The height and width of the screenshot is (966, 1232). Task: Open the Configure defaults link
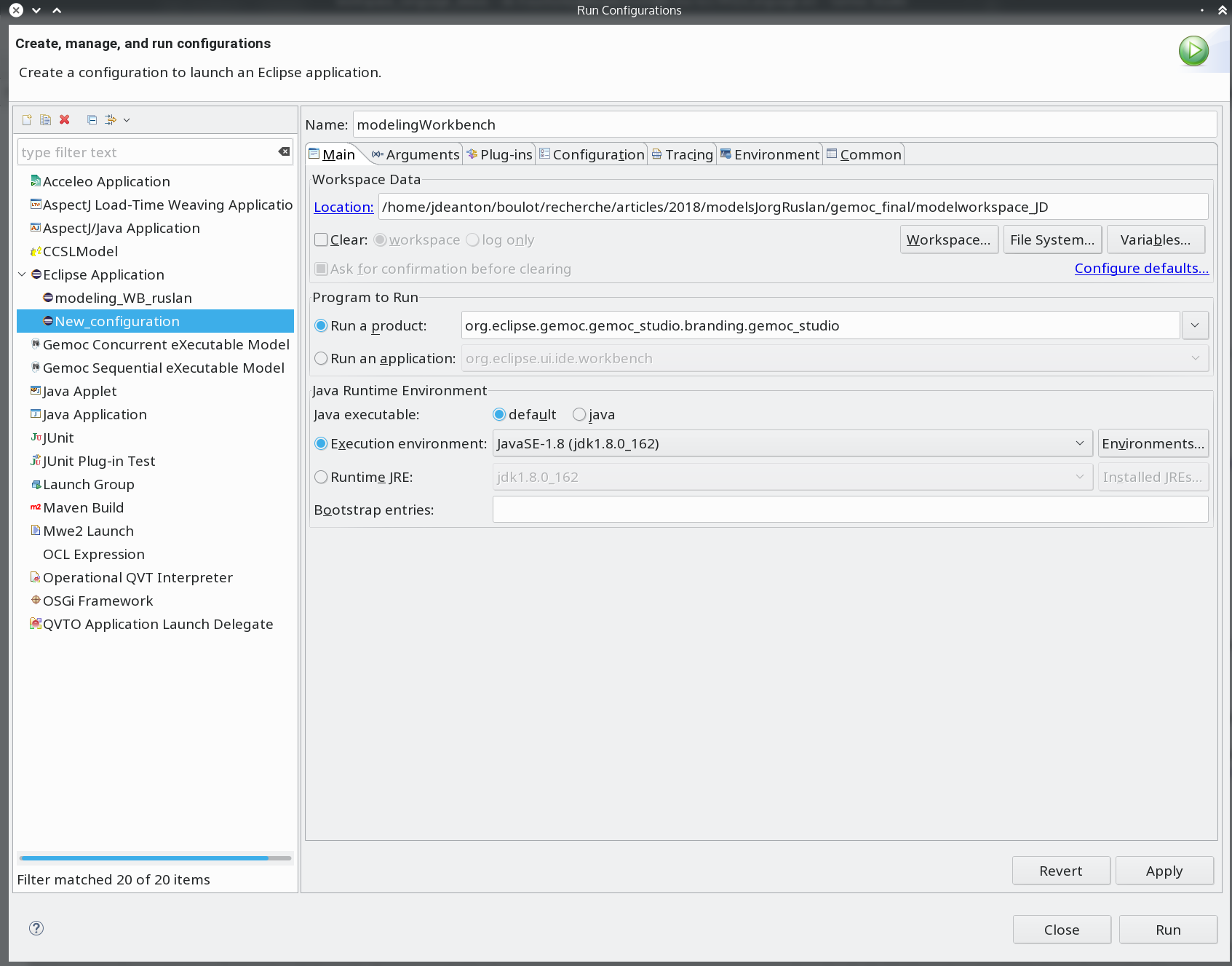(1142, 268)
